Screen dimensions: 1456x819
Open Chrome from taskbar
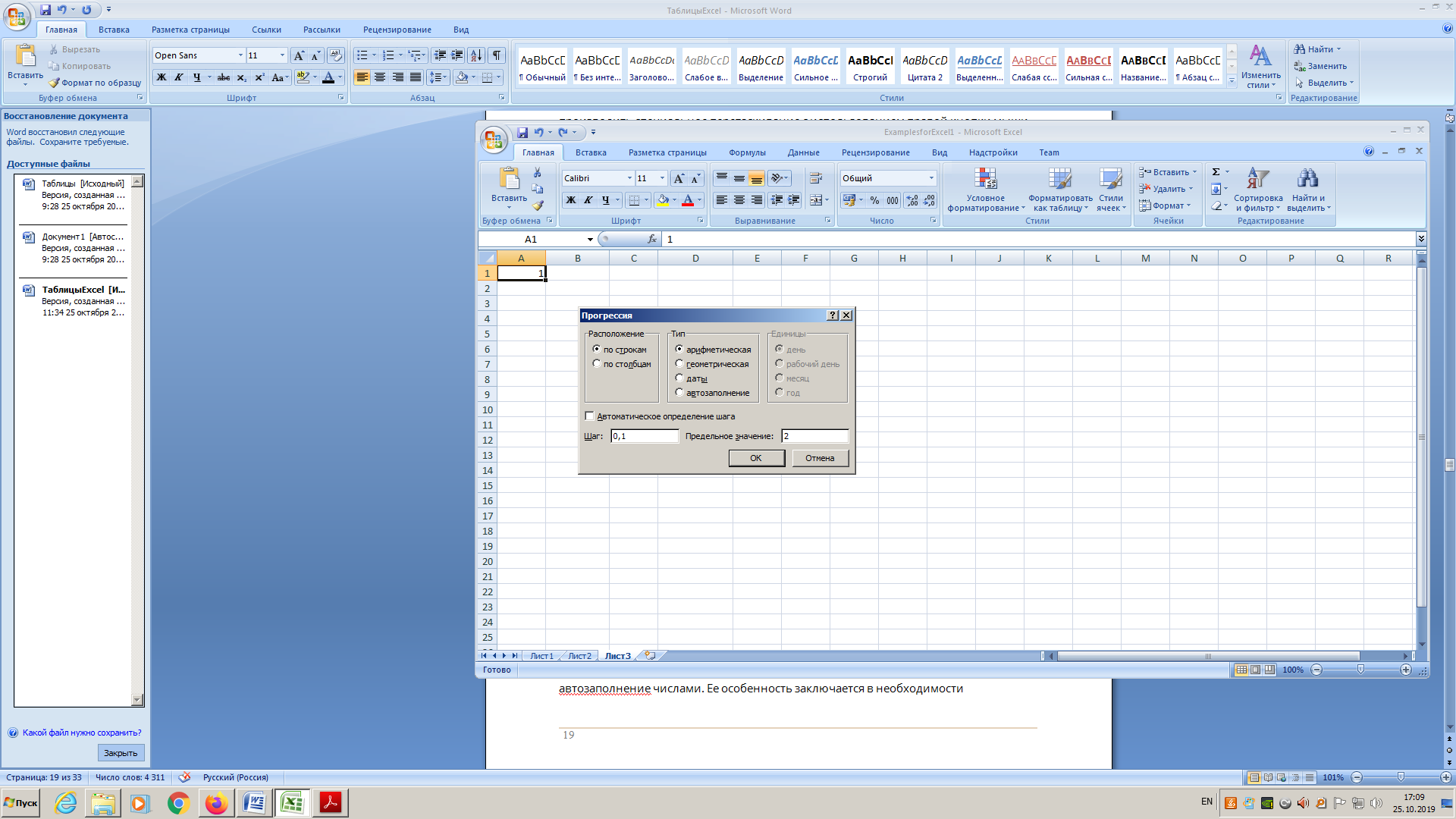pos(178,803)
